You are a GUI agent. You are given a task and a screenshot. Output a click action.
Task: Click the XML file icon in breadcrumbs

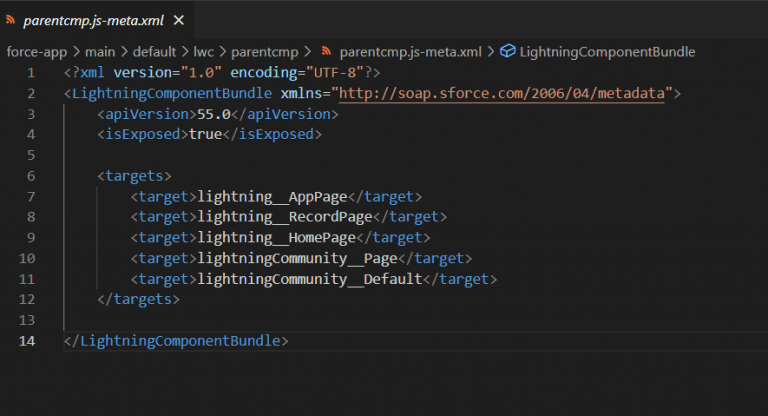click(327, 51)
